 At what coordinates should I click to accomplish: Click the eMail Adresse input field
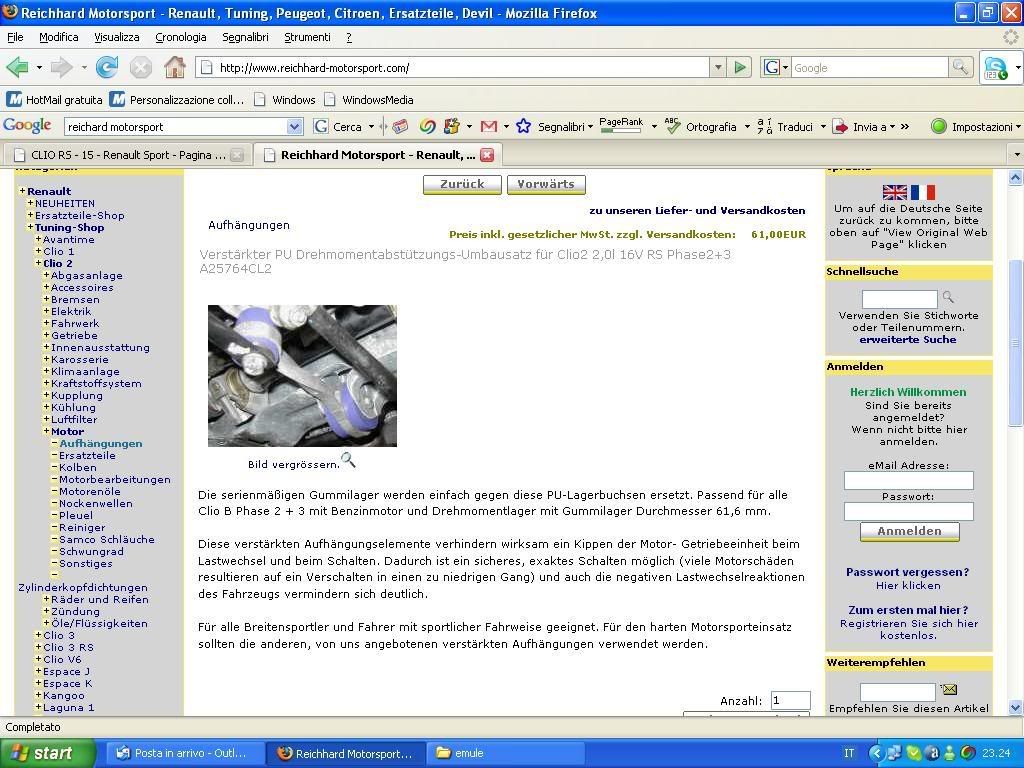(908, 481)
